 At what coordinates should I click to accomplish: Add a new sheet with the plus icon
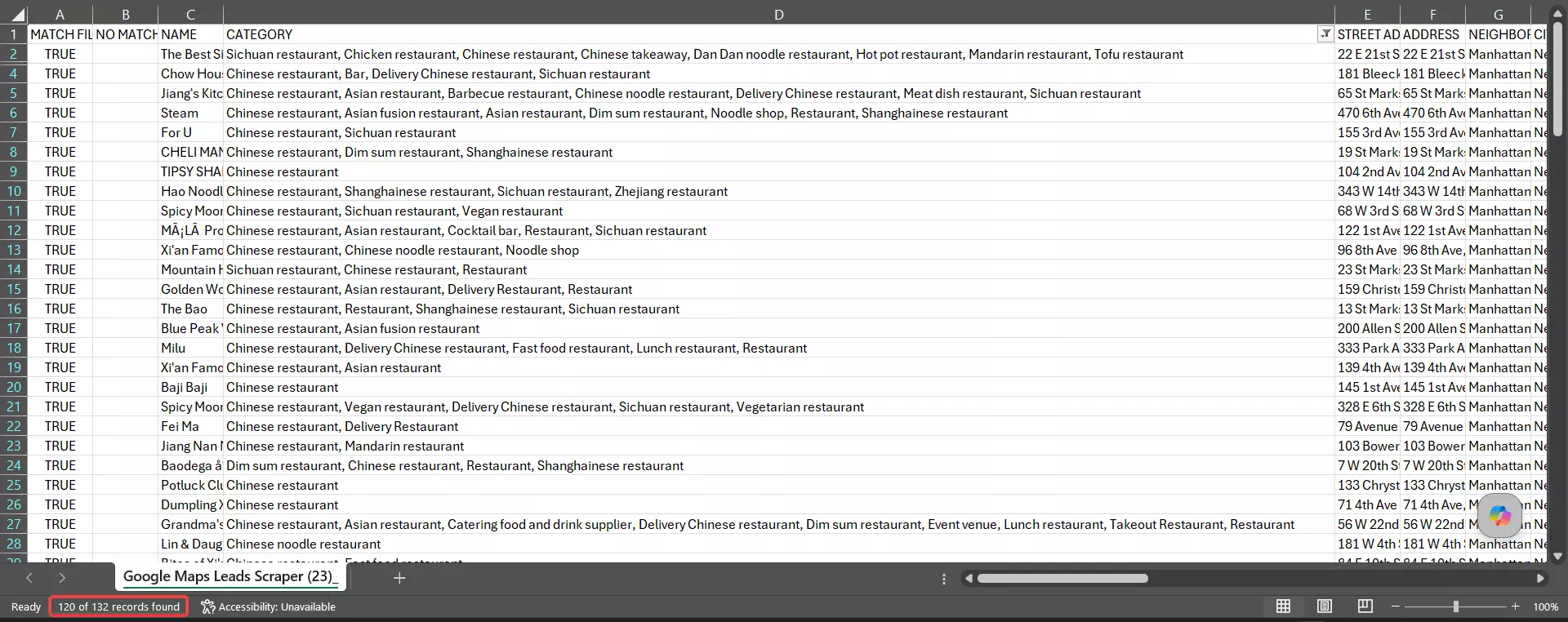pos(399,578)
